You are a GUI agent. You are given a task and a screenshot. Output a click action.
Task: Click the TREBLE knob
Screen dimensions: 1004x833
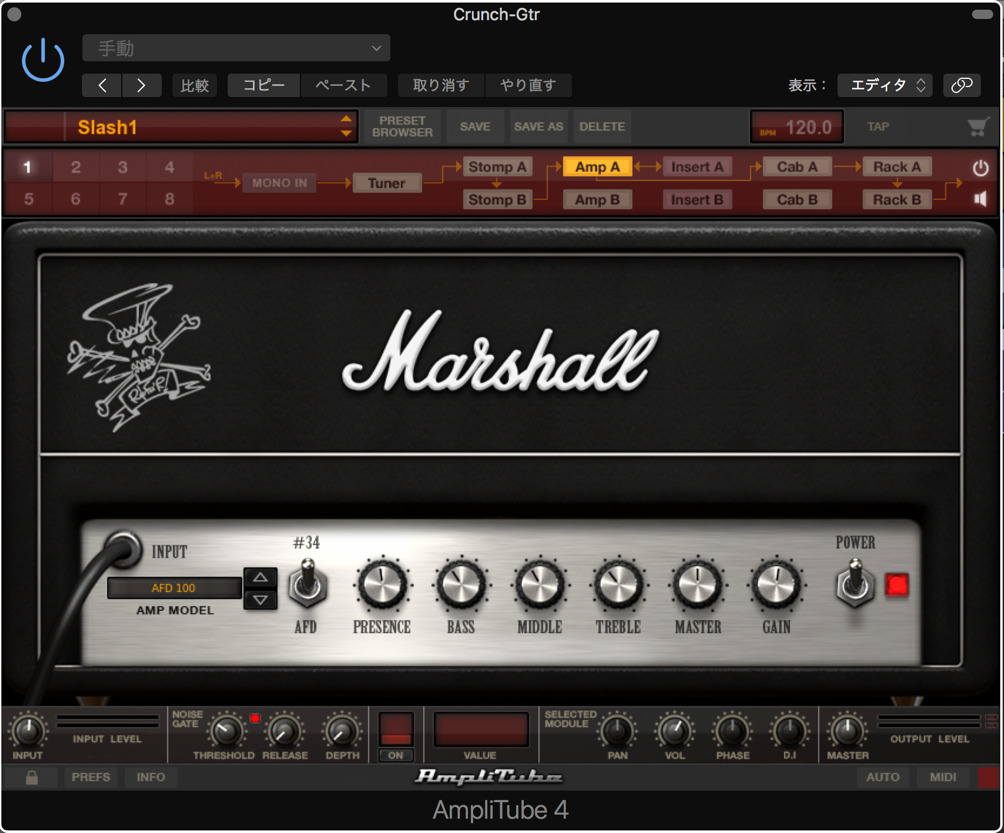point(618,583)
